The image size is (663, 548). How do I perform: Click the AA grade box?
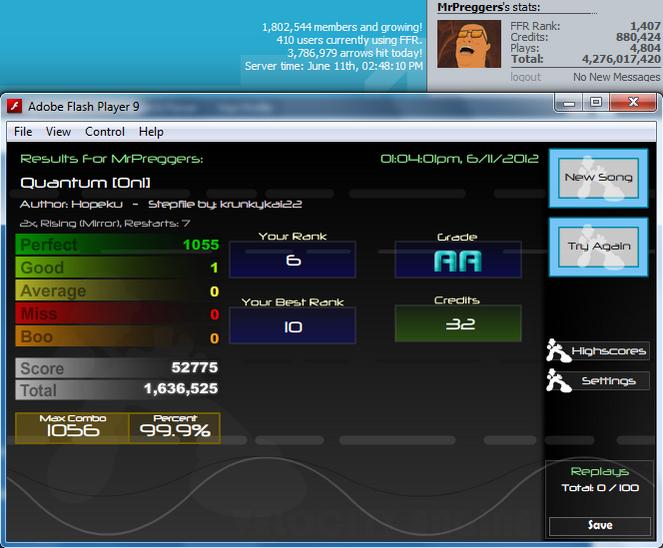coord(458,260)
